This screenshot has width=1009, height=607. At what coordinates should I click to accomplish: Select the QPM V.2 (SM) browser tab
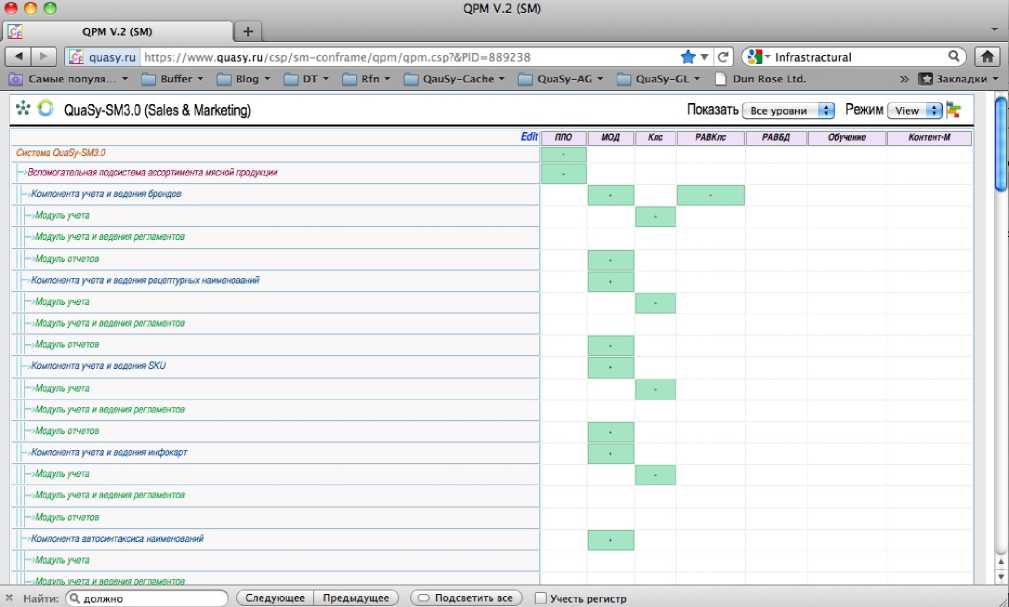(118, 32)
